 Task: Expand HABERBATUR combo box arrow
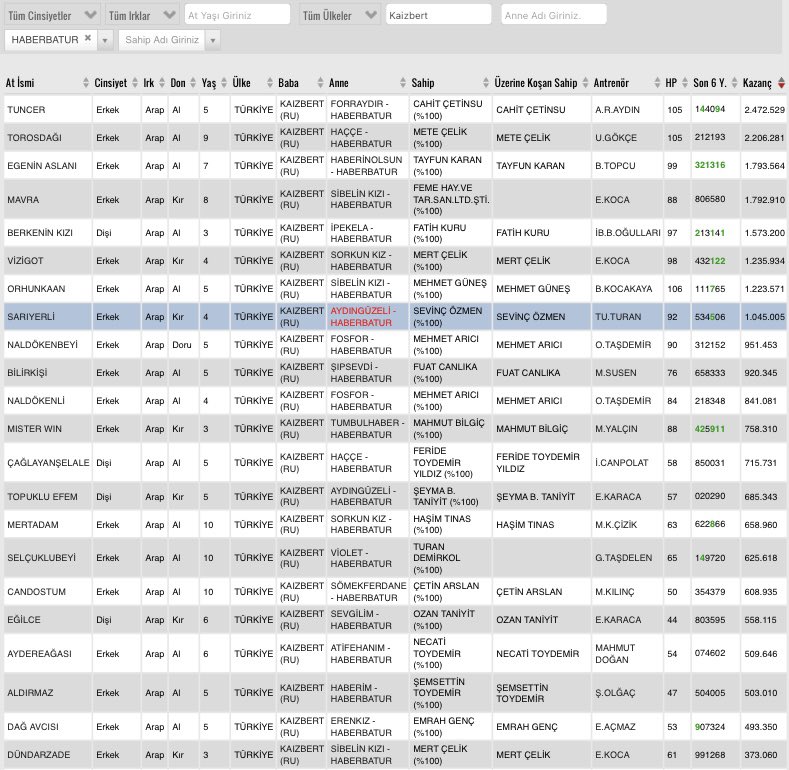[x=105, y=40]
